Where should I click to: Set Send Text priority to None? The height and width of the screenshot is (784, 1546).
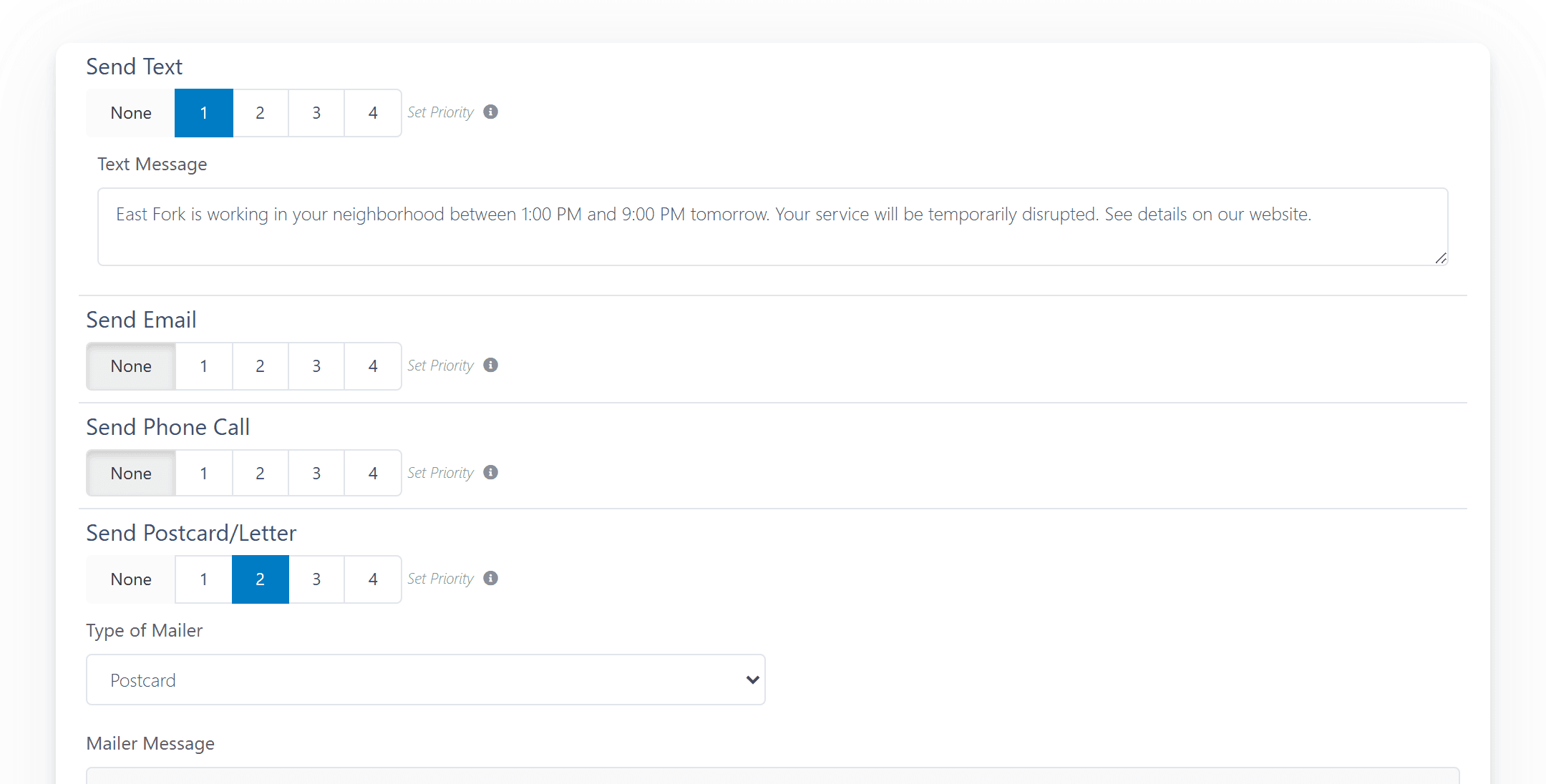pyautogui.click(x=131, y=113)
